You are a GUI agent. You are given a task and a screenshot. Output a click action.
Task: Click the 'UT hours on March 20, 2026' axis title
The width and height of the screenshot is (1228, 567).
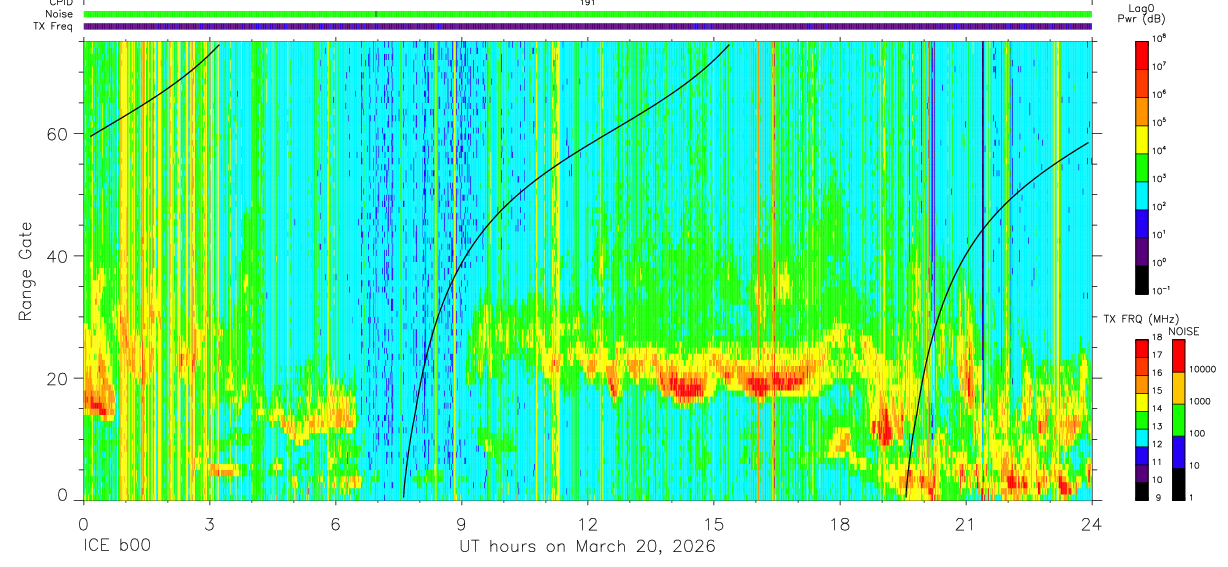(x=587, y=547)
